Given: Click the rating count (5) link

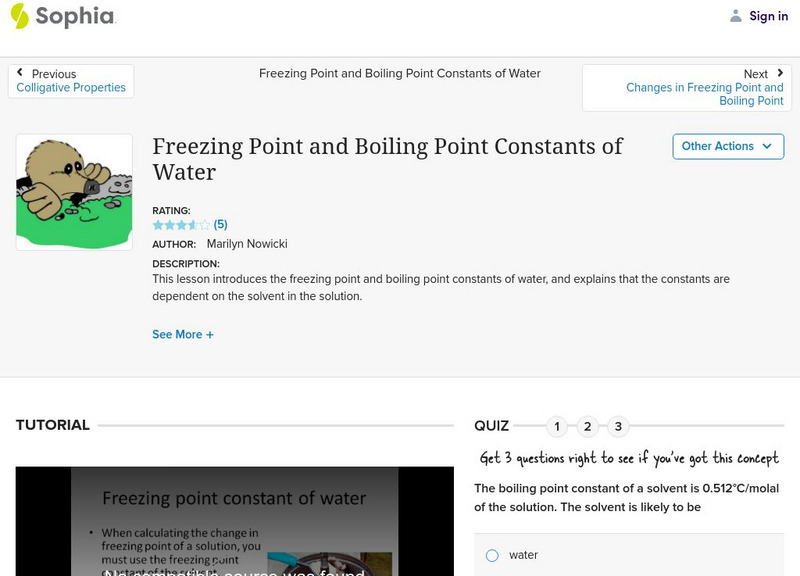Looking at the screenshot, I should (x=221, y=225).
